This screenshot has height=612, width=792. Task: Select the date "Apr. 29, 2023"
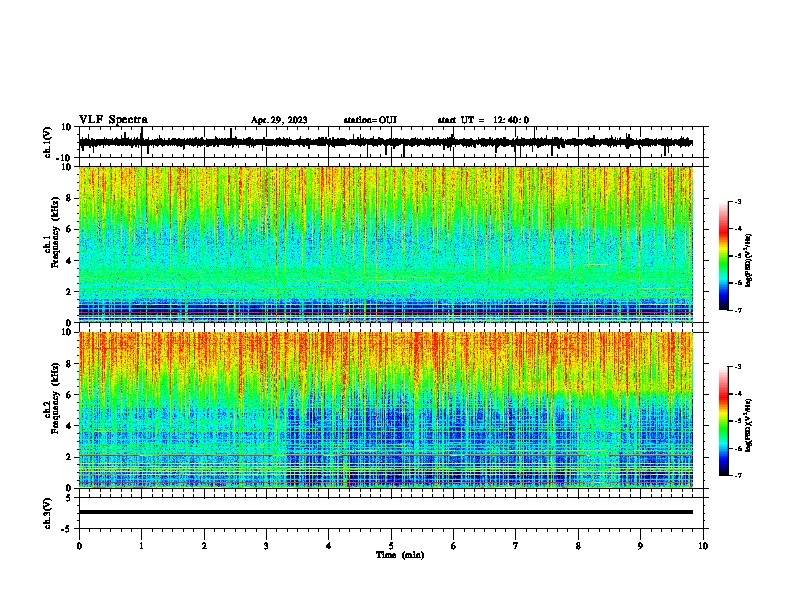point(279,120)
